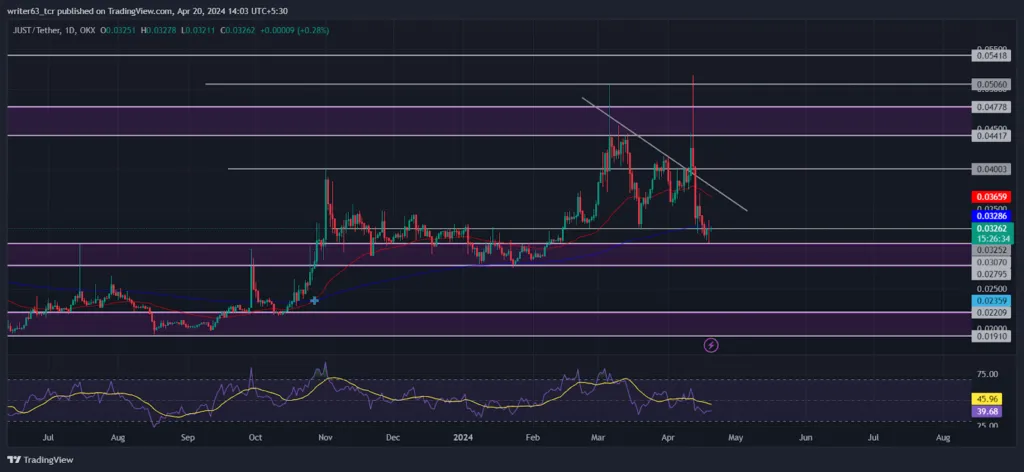The image size is (1024, 472).
Task: Click the Dec label on time axis
Action: click(x=392, y=437)
